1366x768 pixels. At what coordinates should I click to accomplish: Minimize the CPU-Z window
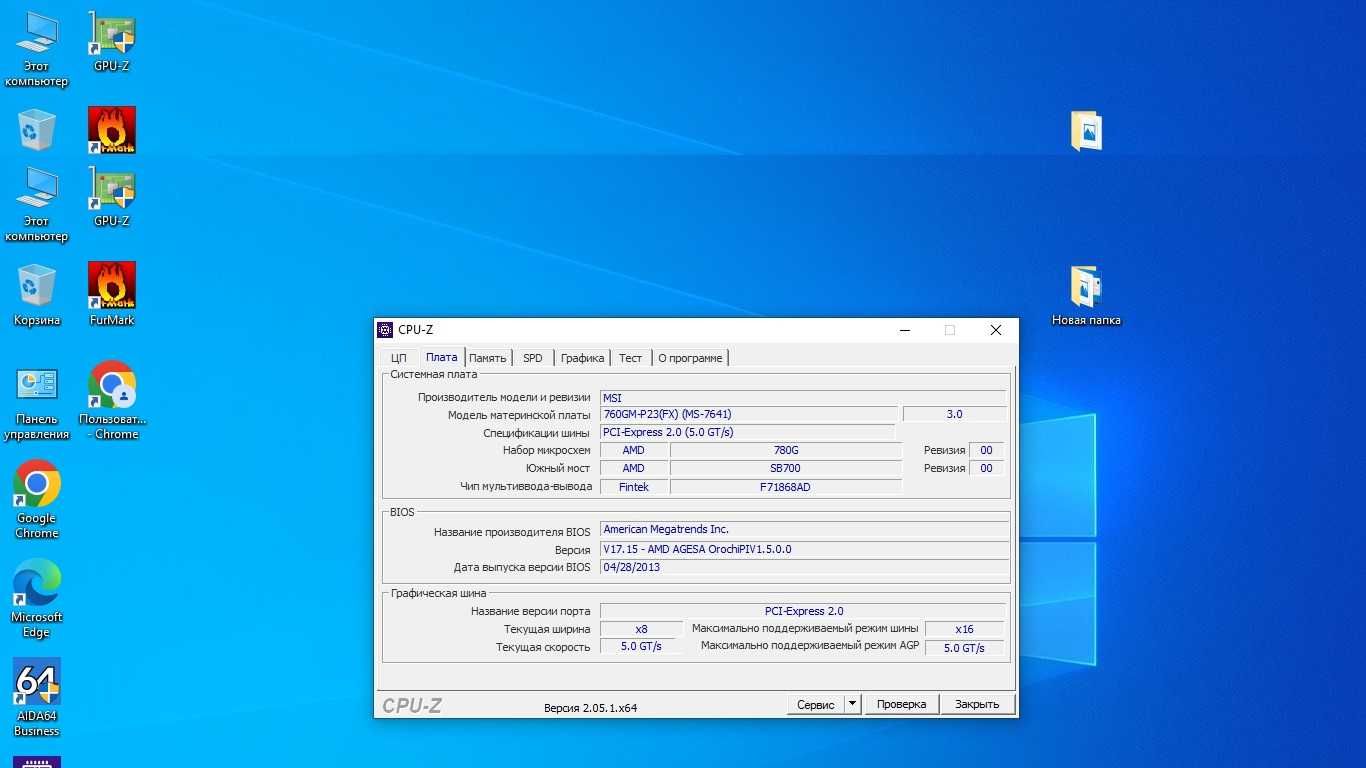(x=904, y=330)
